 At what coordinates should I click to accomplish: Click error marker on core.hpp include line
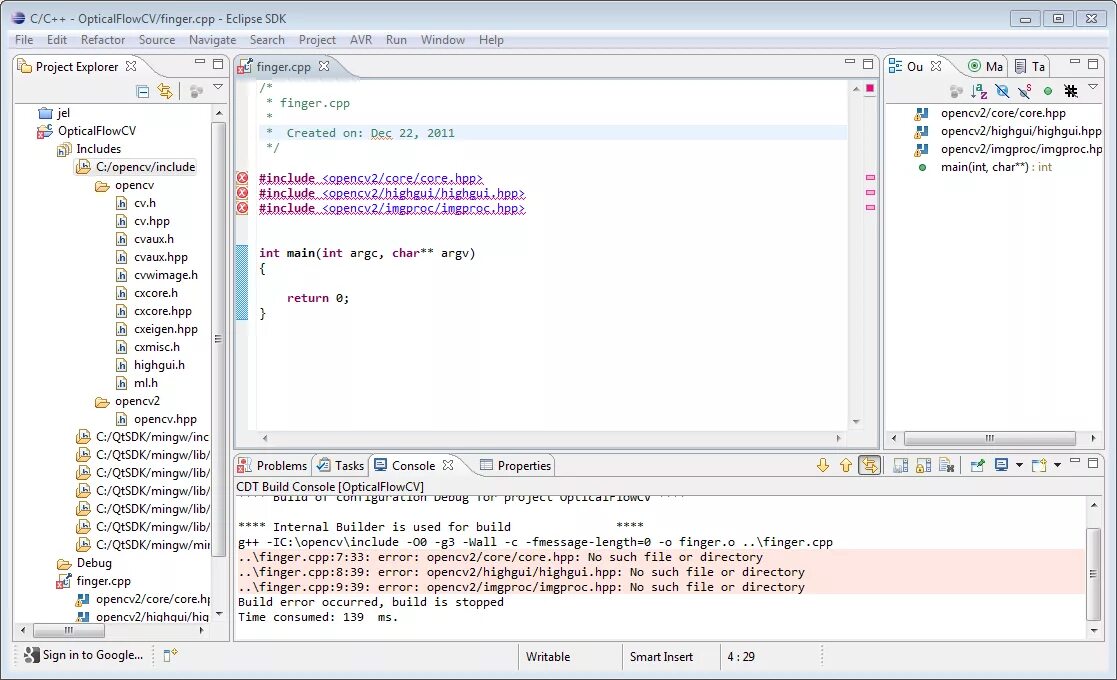coord(242,178)
